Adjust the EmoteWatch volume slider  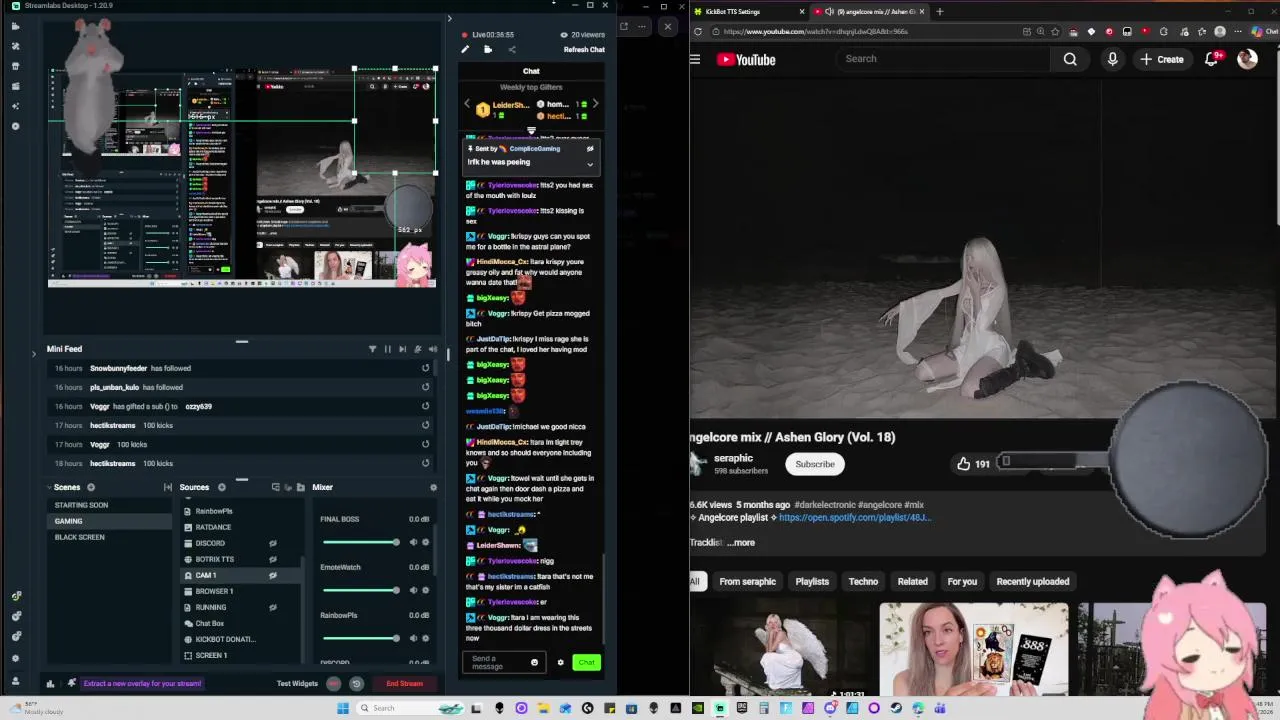point(360,590)
